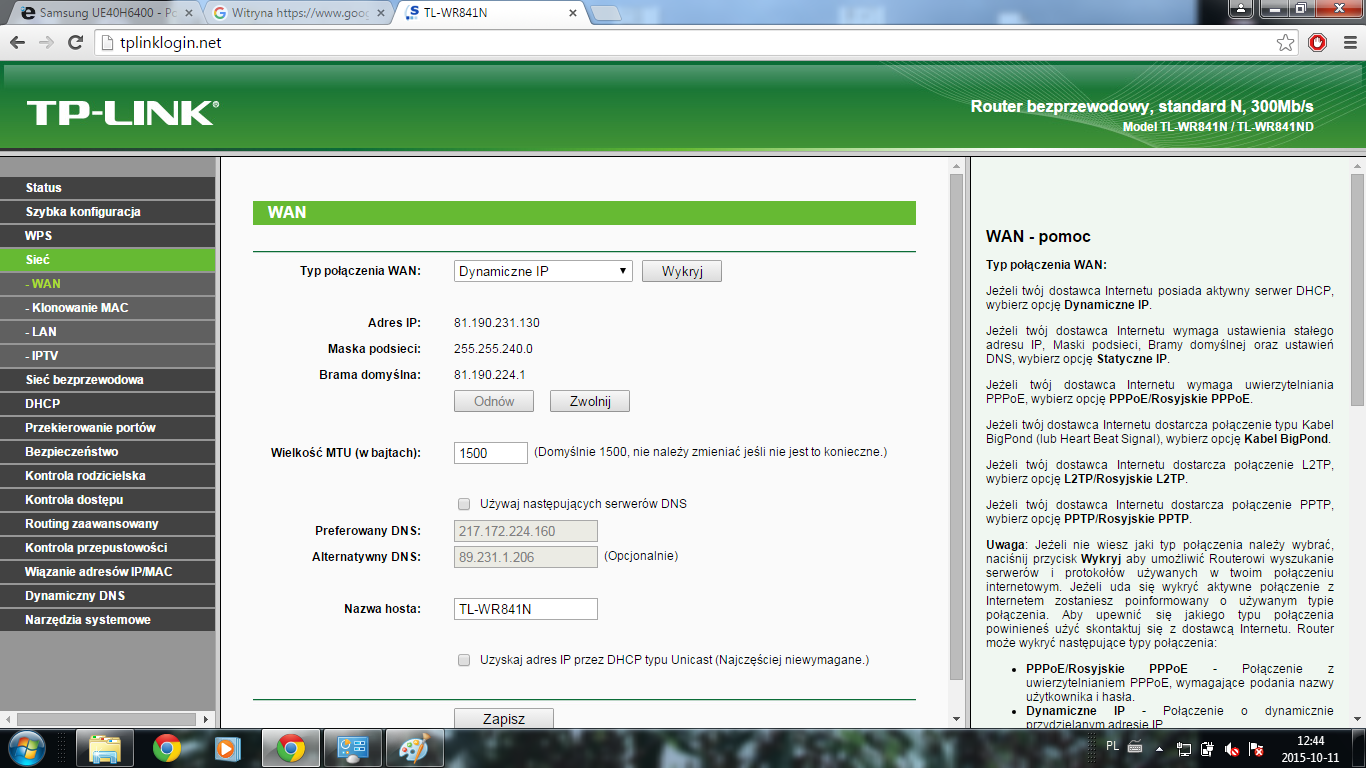1366x768 pixels.
Task: Click the muted volume tray icon
Action: click(1232, 748)
